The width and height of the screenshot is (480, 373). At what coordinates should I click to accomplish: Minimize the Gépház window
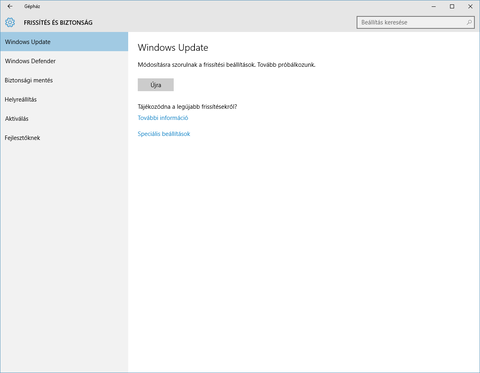pyautogui.click(x=434, y=6)
